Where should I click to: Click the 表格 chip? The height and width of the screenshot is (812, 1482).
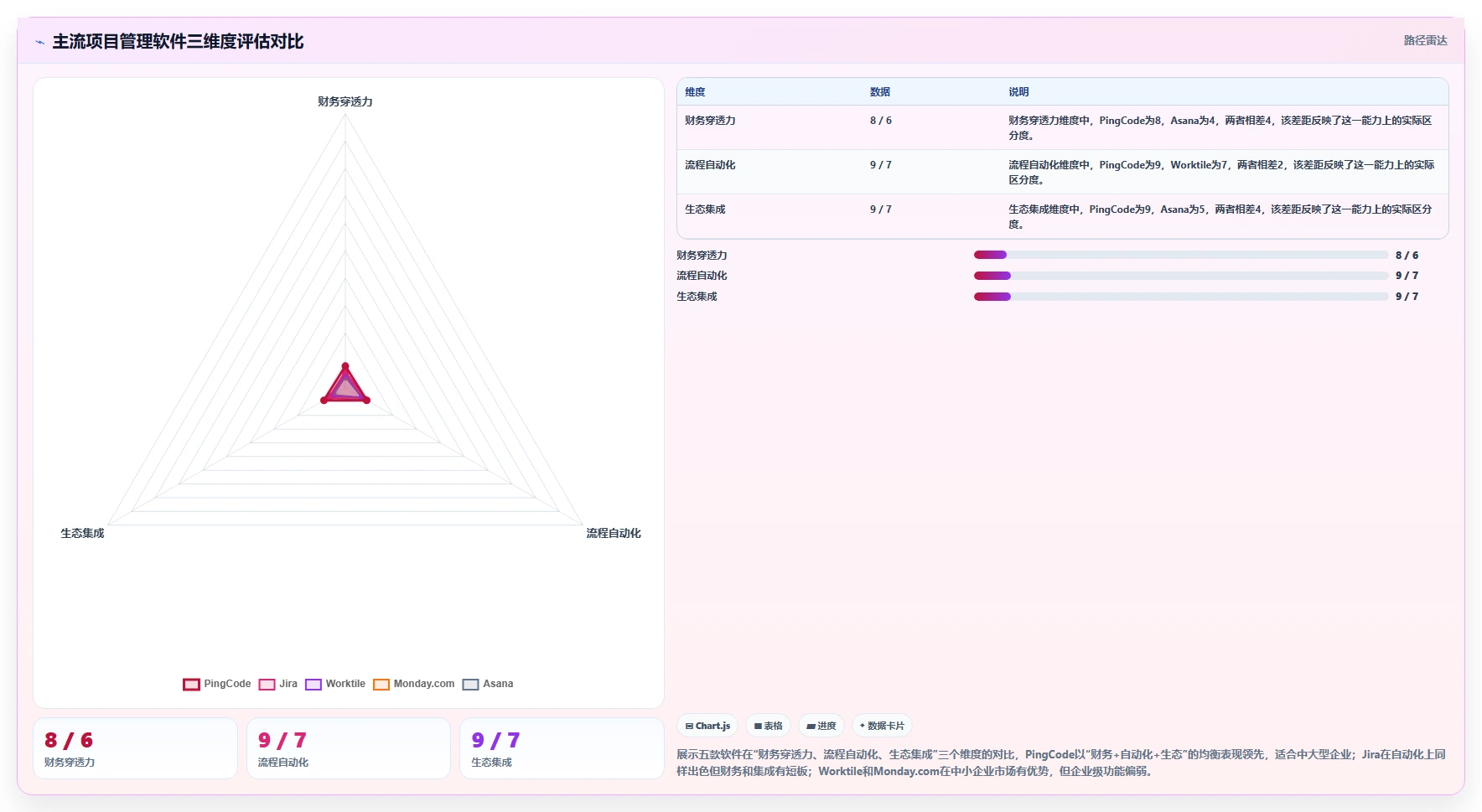[768, 726]
